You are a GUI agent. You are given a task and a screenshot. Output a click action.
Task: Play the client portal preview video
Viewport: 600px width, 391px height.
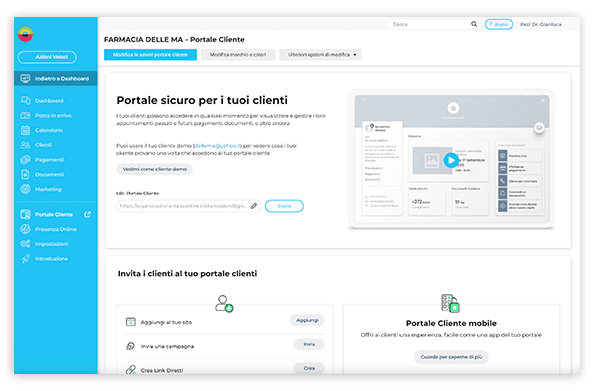451,160
